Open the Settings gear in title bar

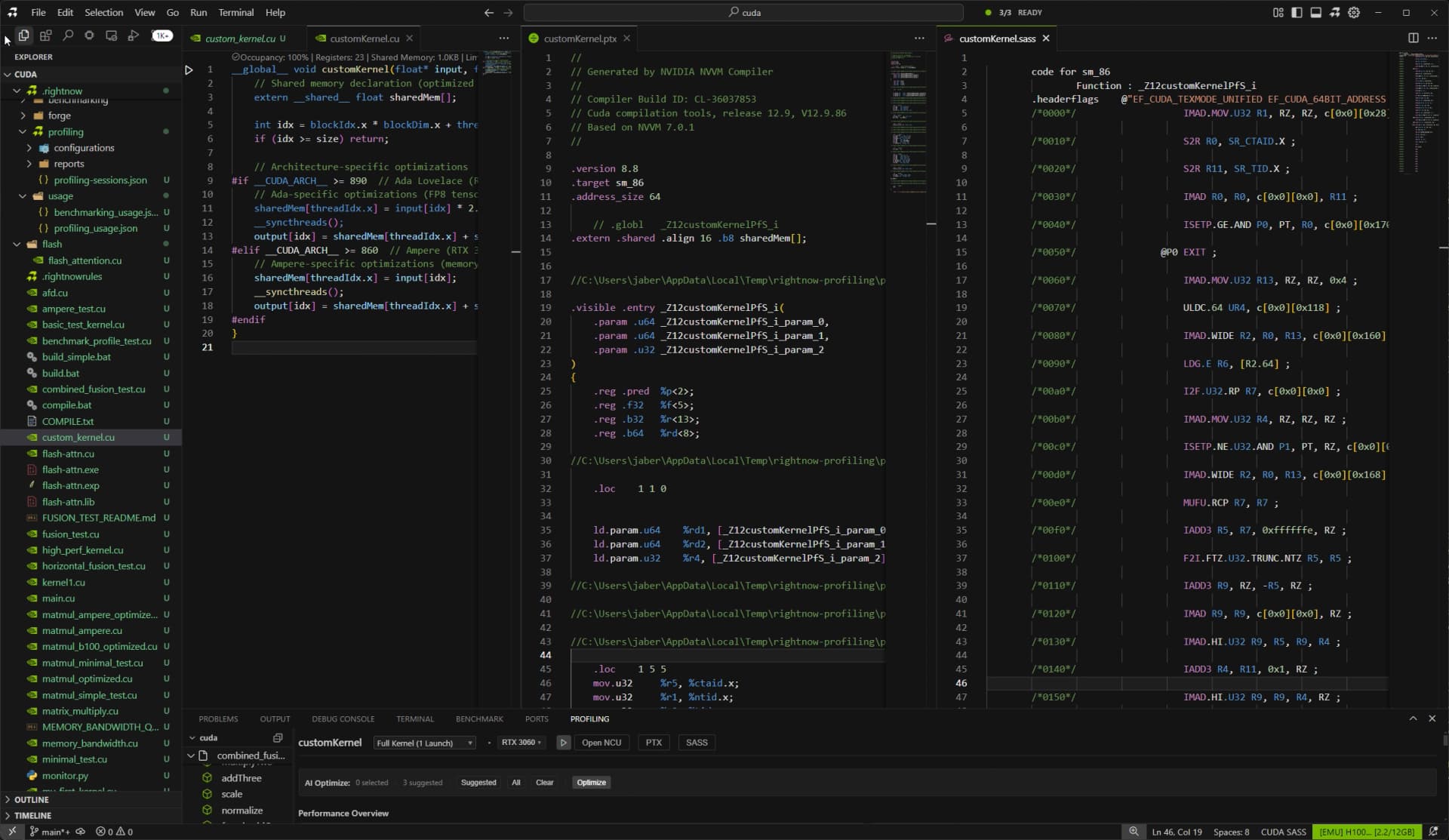(1354, 12)
